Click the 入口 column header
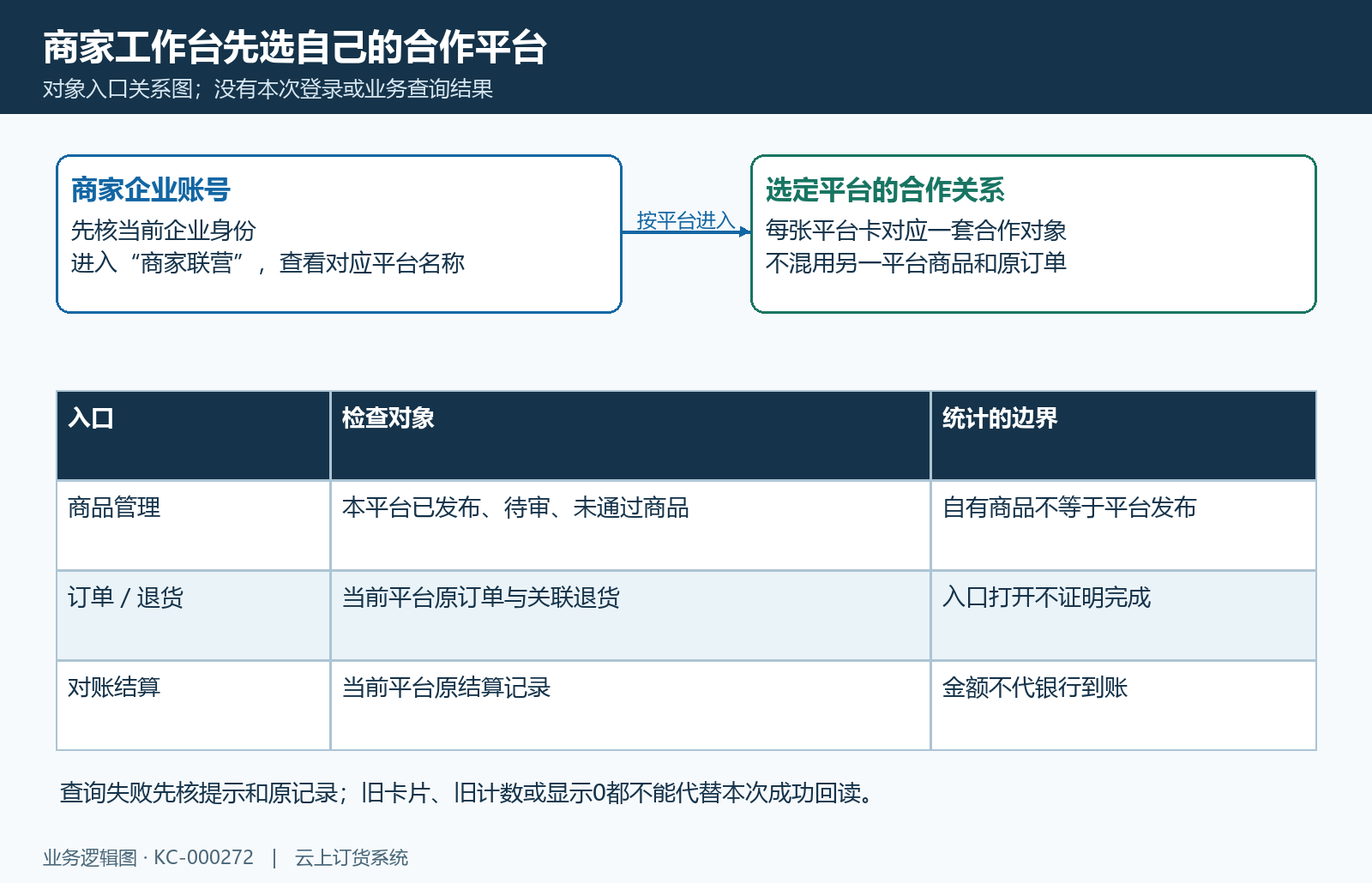The height and width of the screenshot is (883, 1372). point(194,435)
